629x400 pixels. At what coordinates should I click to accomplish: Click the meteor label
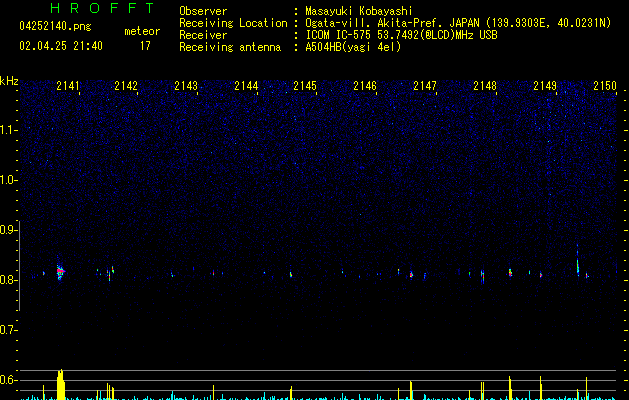click(142, 31)
